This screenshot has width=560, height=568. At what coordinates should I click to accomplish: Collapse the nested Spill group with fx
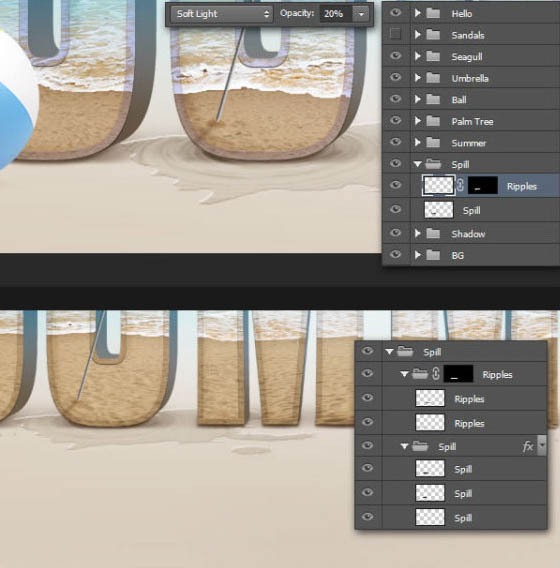(404, 446)
